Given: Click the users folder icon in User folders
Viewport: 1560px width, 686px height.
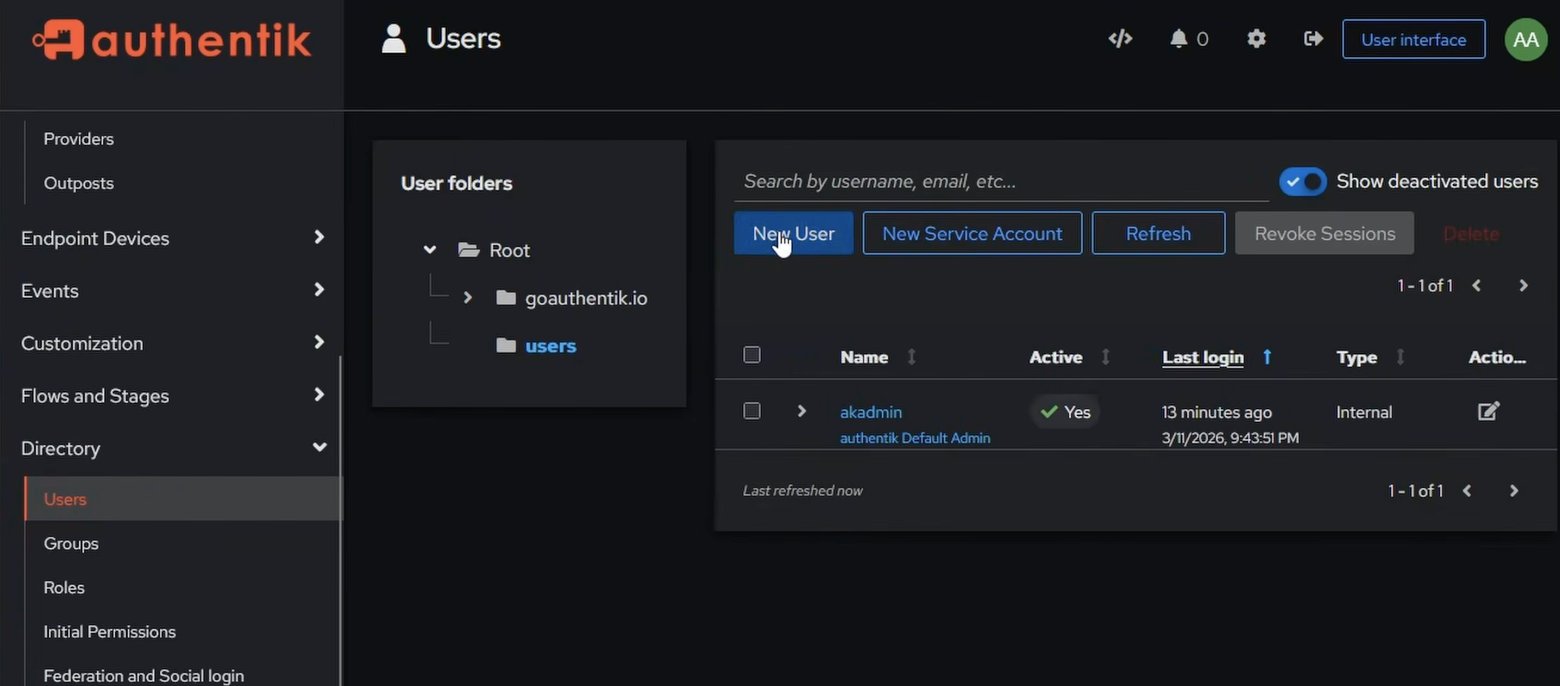Looking at the screenshot, I should [x=505, y=345].
